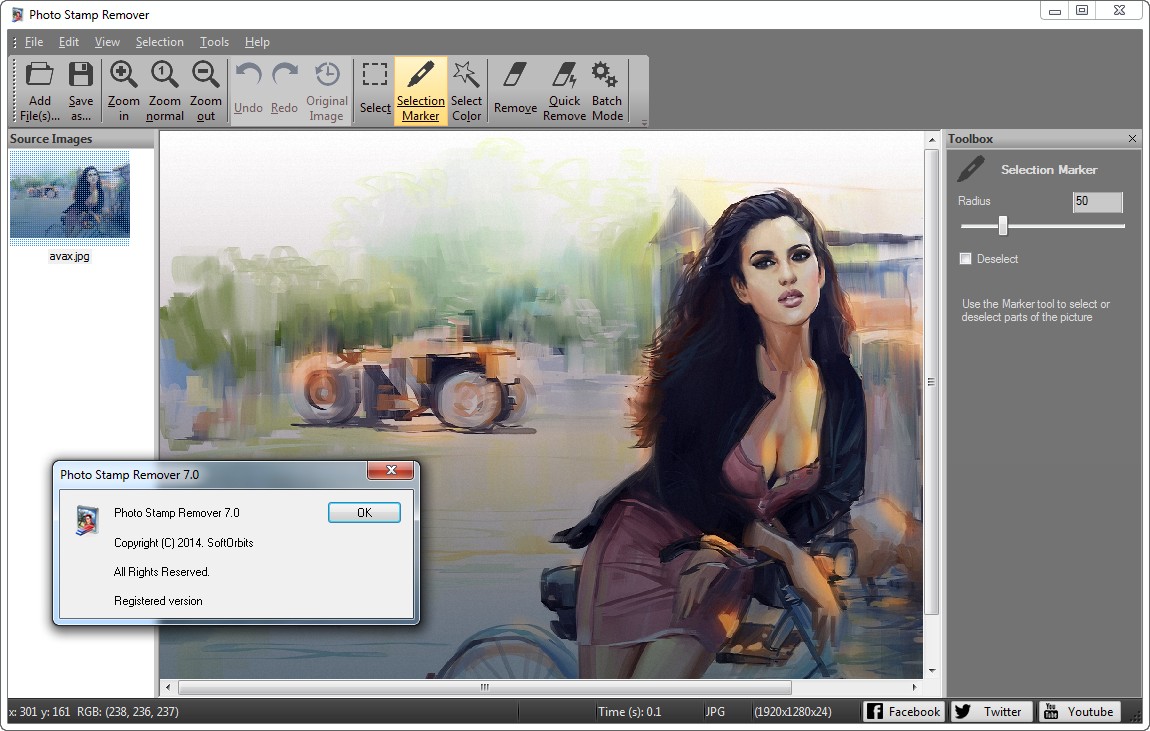The image size is (1150, 731).
Task: Click the Toolbox panel title
Action: 970,139
